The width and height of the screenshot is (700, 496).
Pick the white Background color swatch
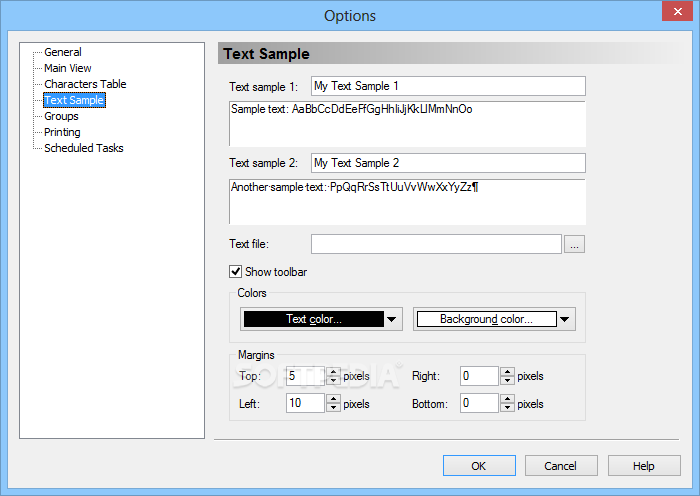487,319
